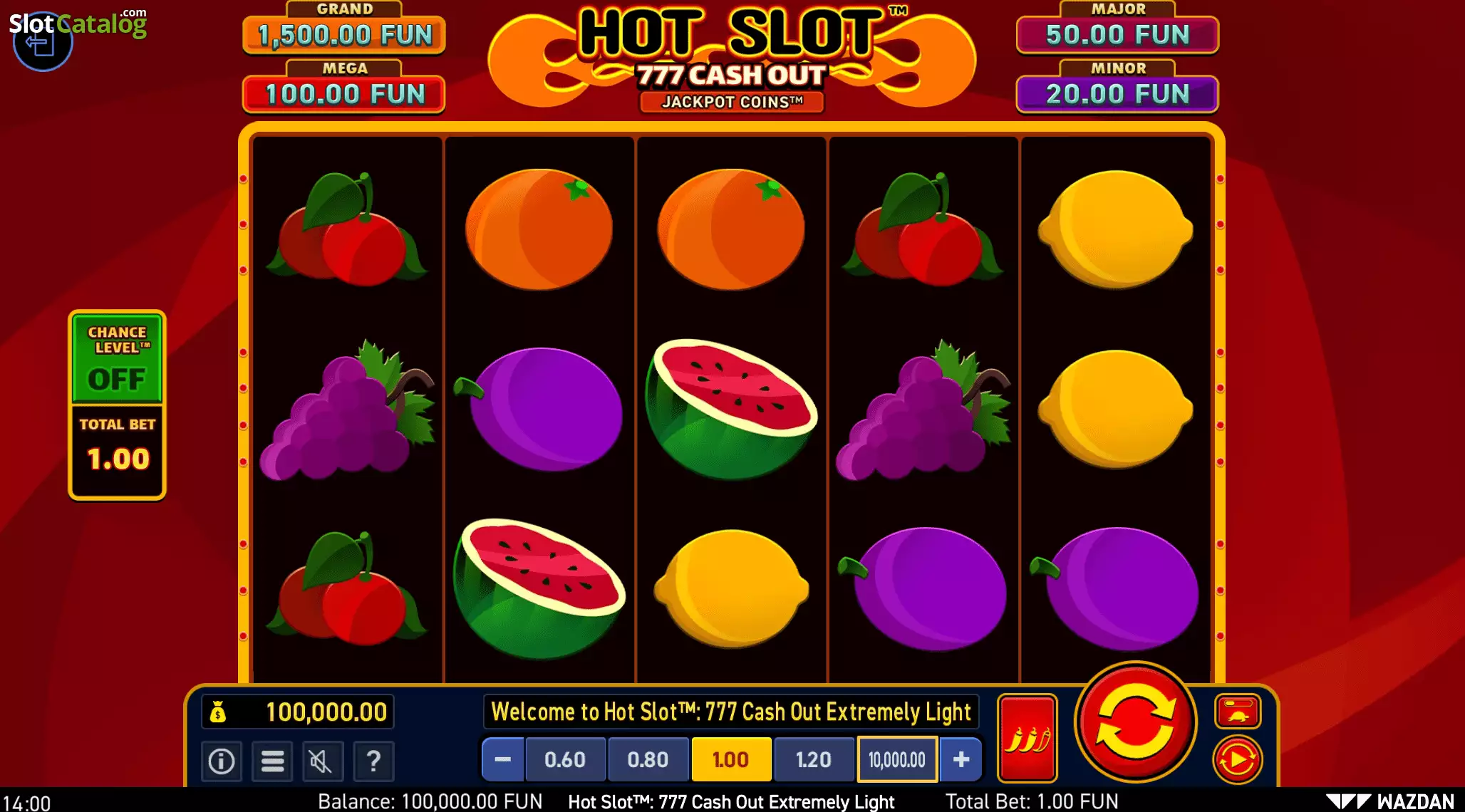The width and height of the screenshot is (1465, 812).
Task: Open game info with the i icon
Action: pos(221,761)
